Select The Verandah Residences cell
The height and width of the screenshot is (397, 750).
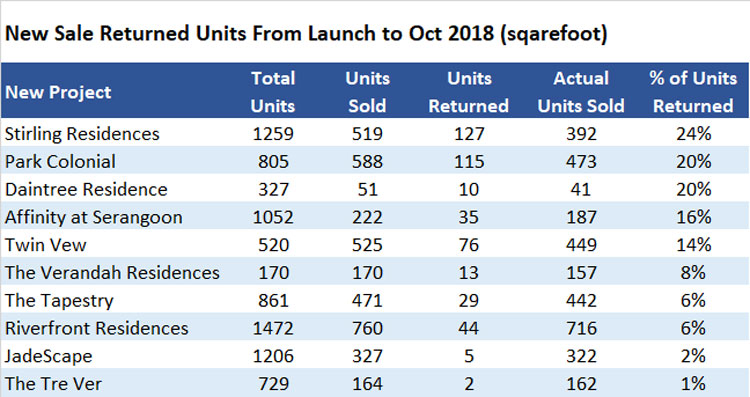pos(112,273)
